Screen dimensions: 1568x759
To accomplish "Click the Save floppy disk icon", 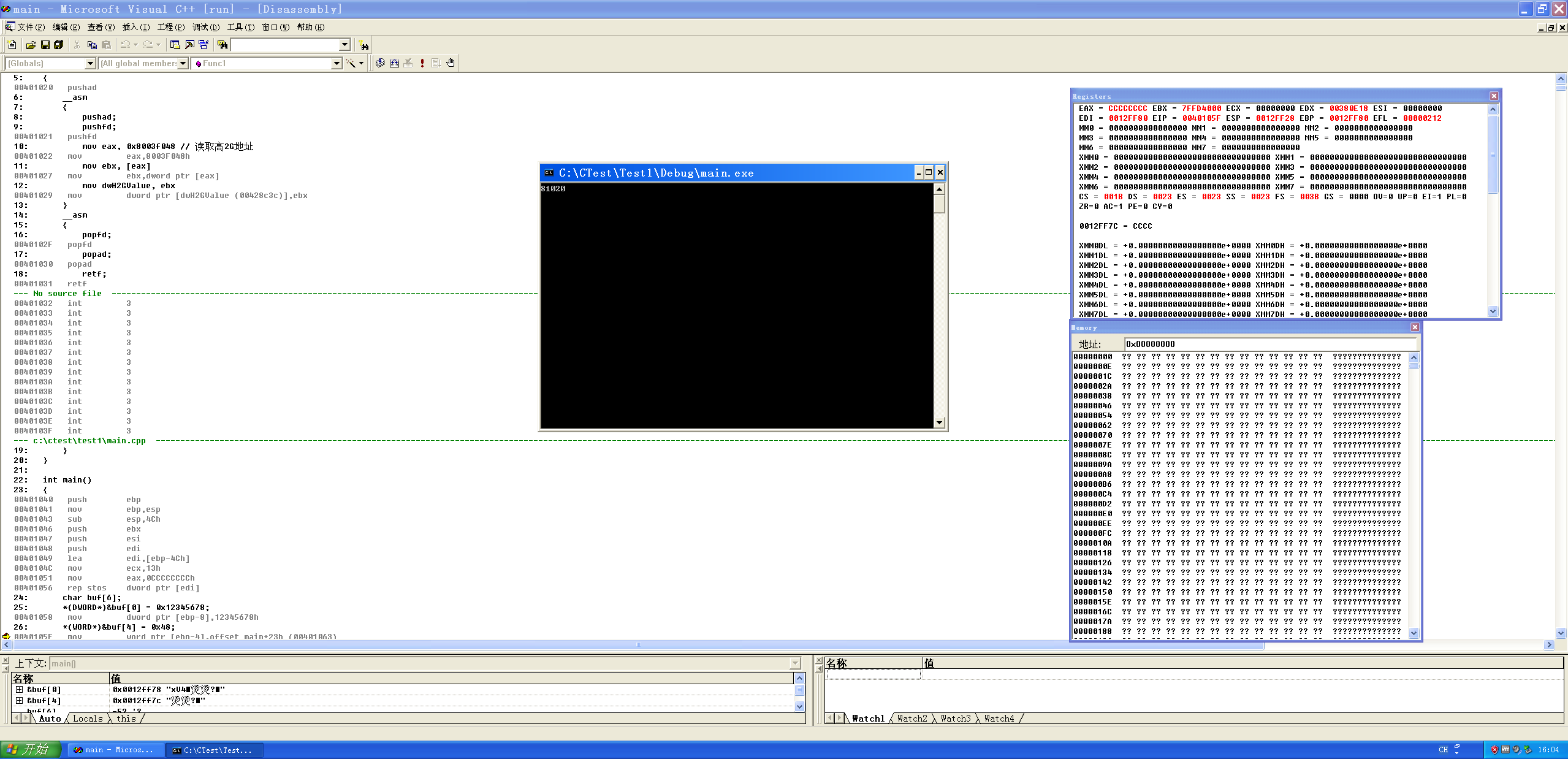I will (x=45, y=45).
